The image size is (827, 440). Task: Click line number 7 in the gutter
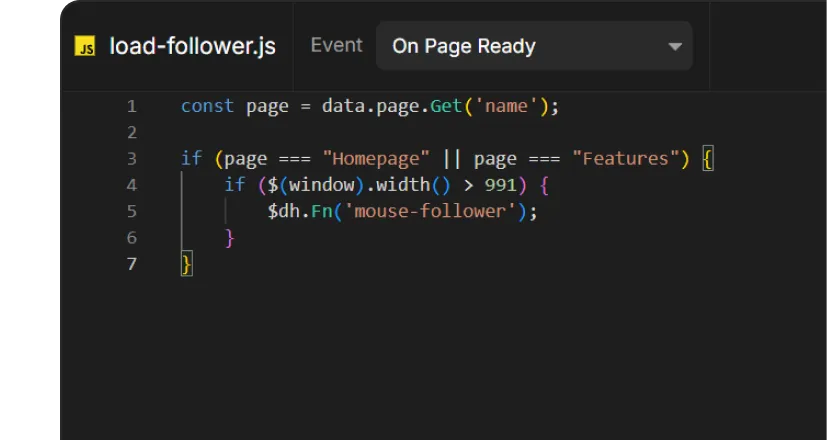(x=132, y=264)
